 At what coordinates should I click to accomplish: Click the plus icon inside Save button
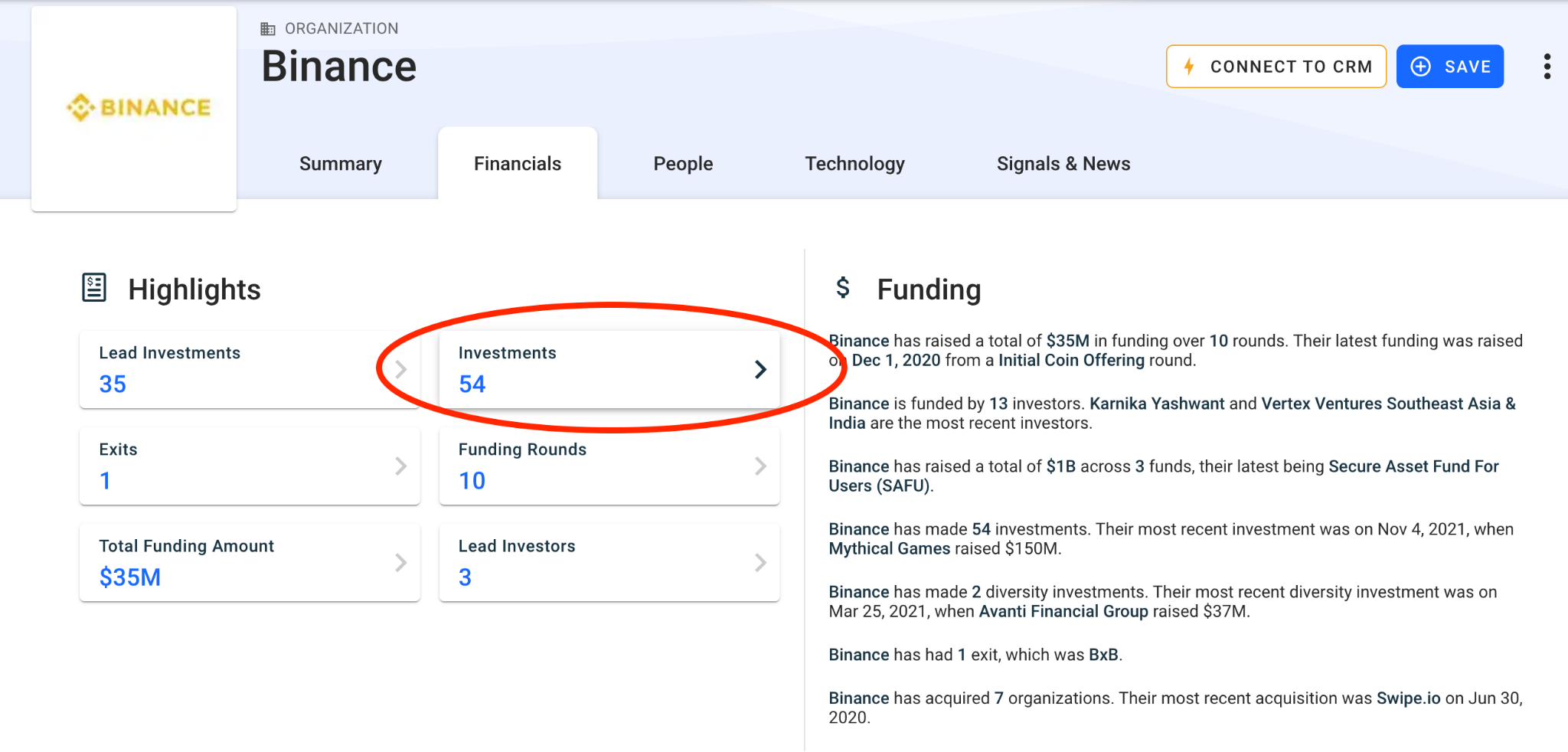click(x=1420, y=67)
